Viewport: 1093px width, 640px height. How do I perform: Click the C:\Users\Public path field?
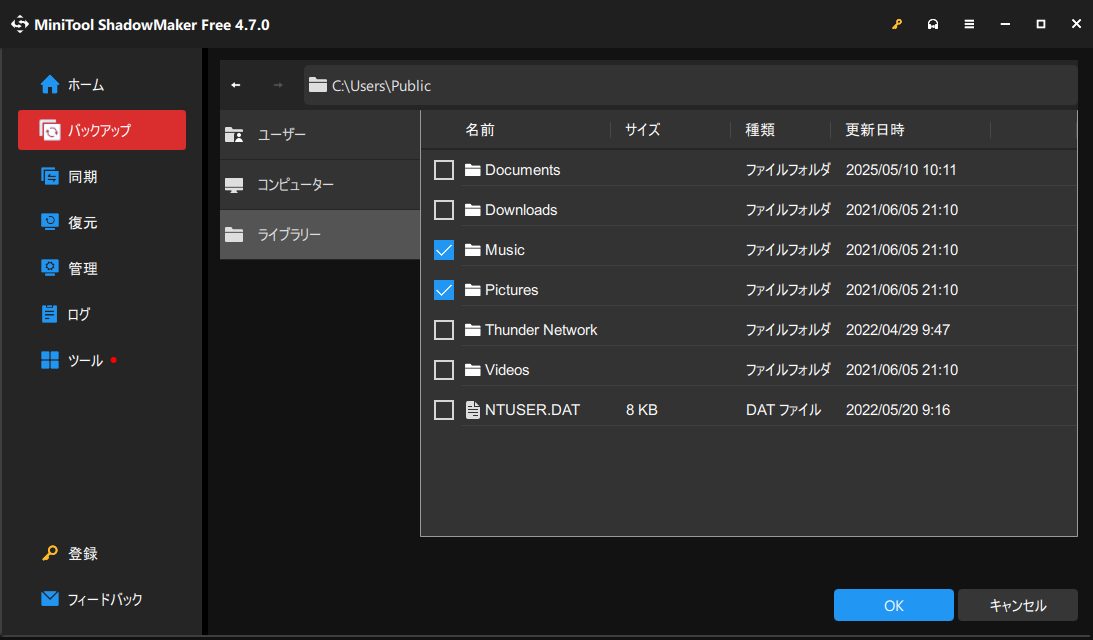(x=691, y=85)
